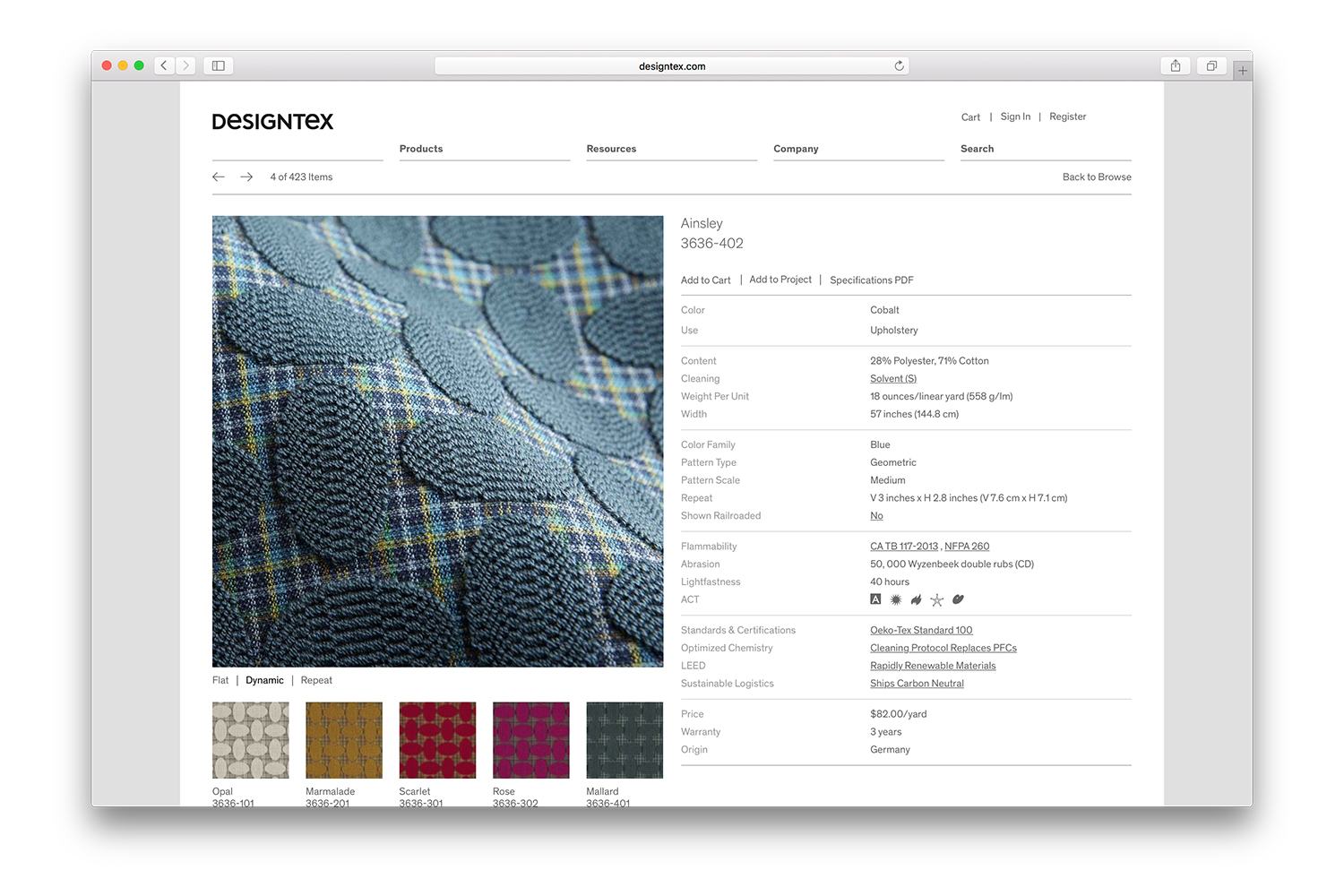Open the Specifications PDF link
The width and height of the screenshot is (1344, 896).
pos(871,280)
